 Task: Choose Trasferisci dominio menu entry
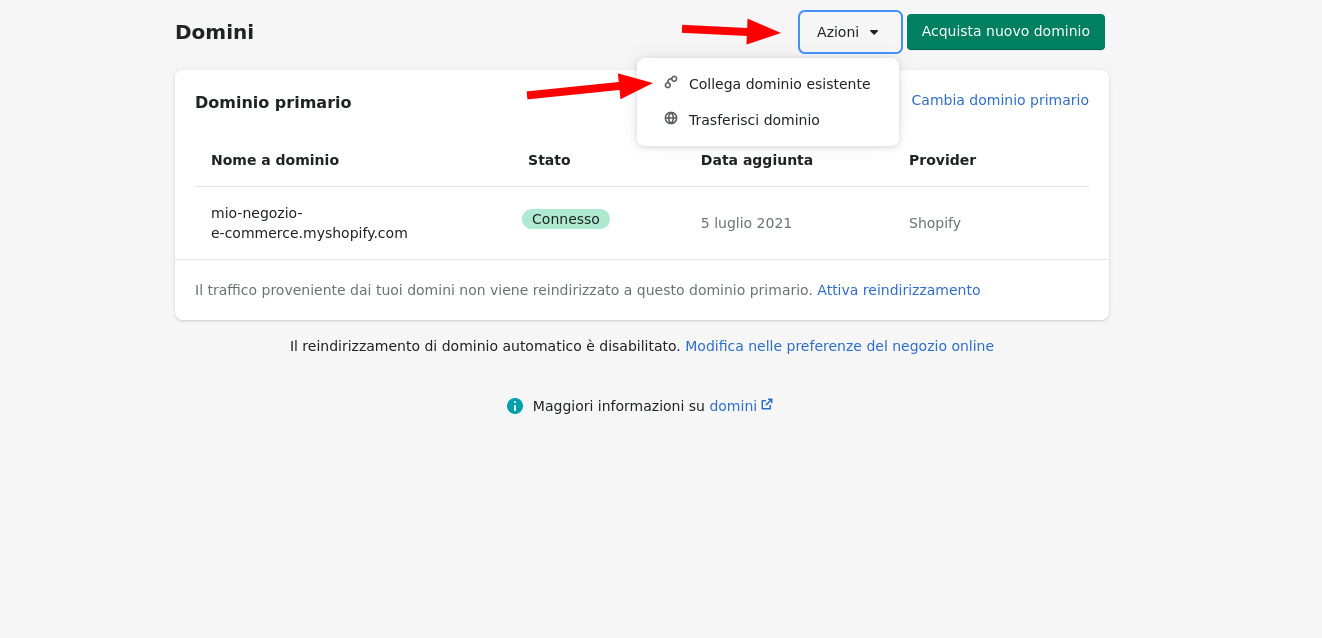[x=768, y=120]
